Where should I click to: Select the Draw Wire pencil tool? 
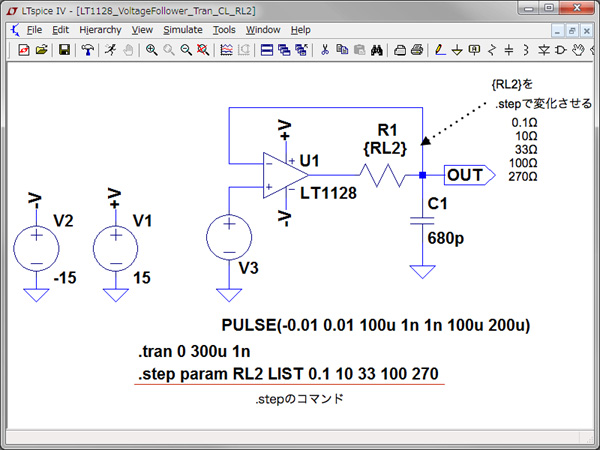[x=439, y=49]
